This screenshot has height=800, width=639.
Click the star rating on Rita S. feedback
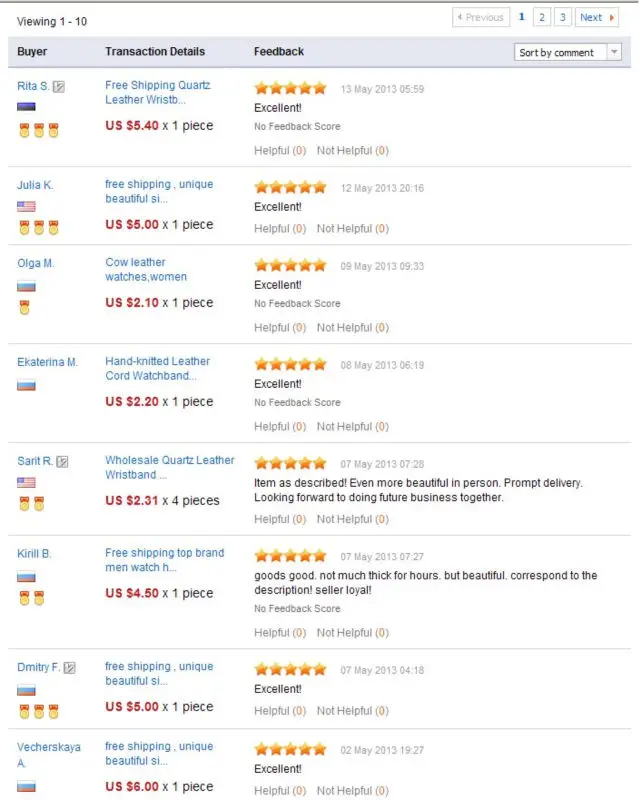click(290, 89)
